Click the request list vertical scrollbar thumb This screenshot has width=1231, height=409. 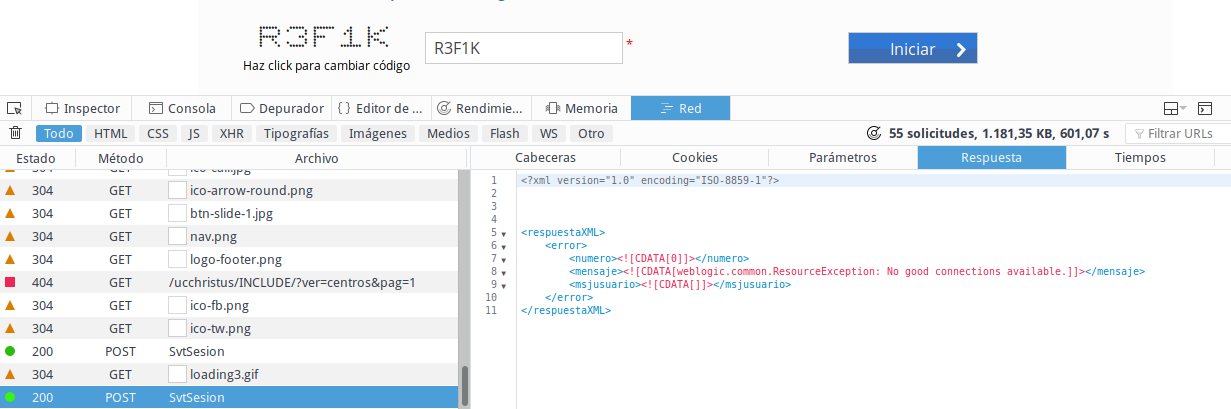pyautogui.click(x=463, y=385)
